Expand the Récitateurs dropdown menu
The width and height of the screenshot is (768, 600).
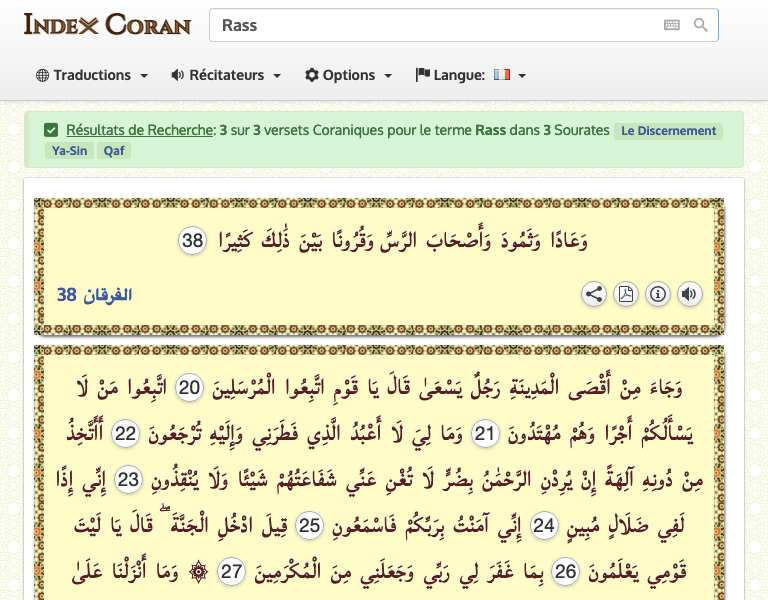tap(226, 75)
